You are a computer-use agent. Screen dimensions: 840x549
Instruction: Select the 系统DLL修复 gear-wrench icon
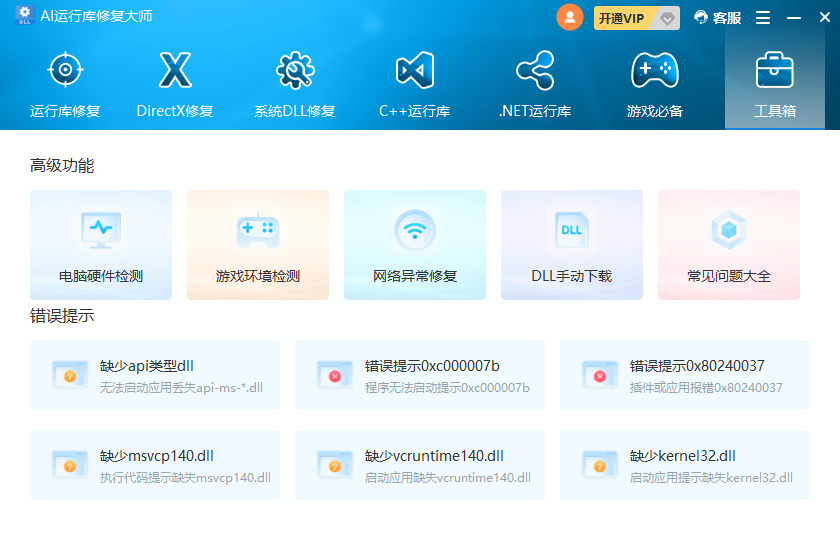point(295,70)
